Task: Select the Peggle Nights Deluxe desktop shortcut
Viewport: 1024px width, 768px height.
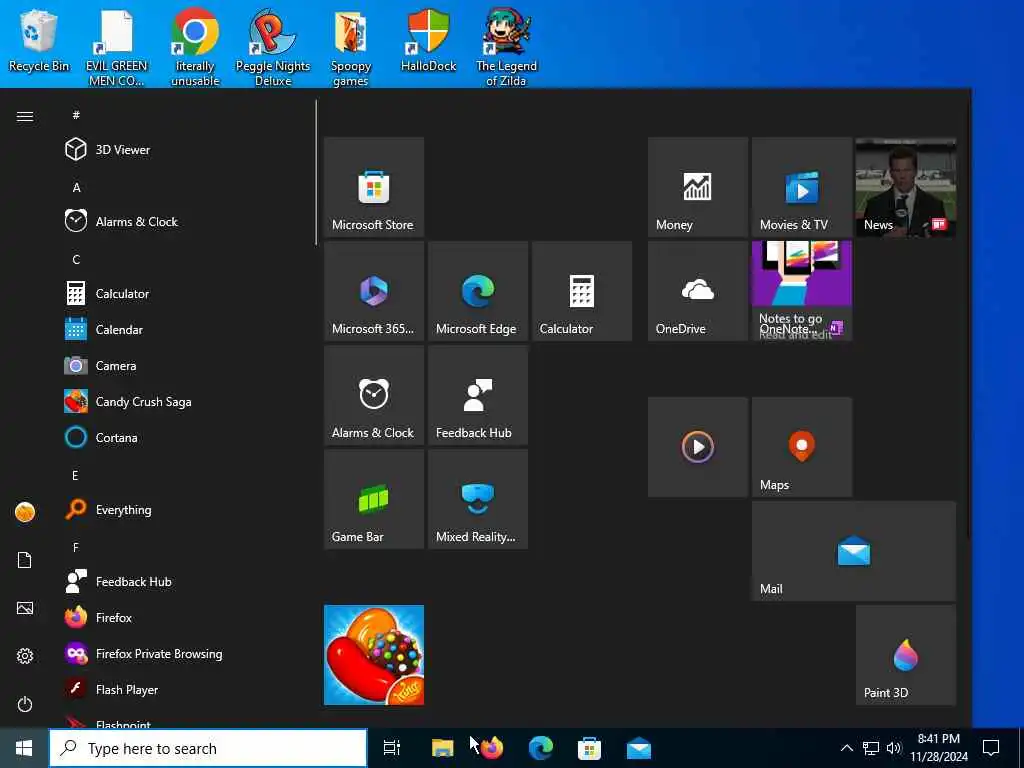Action: [x=273, y=48]
